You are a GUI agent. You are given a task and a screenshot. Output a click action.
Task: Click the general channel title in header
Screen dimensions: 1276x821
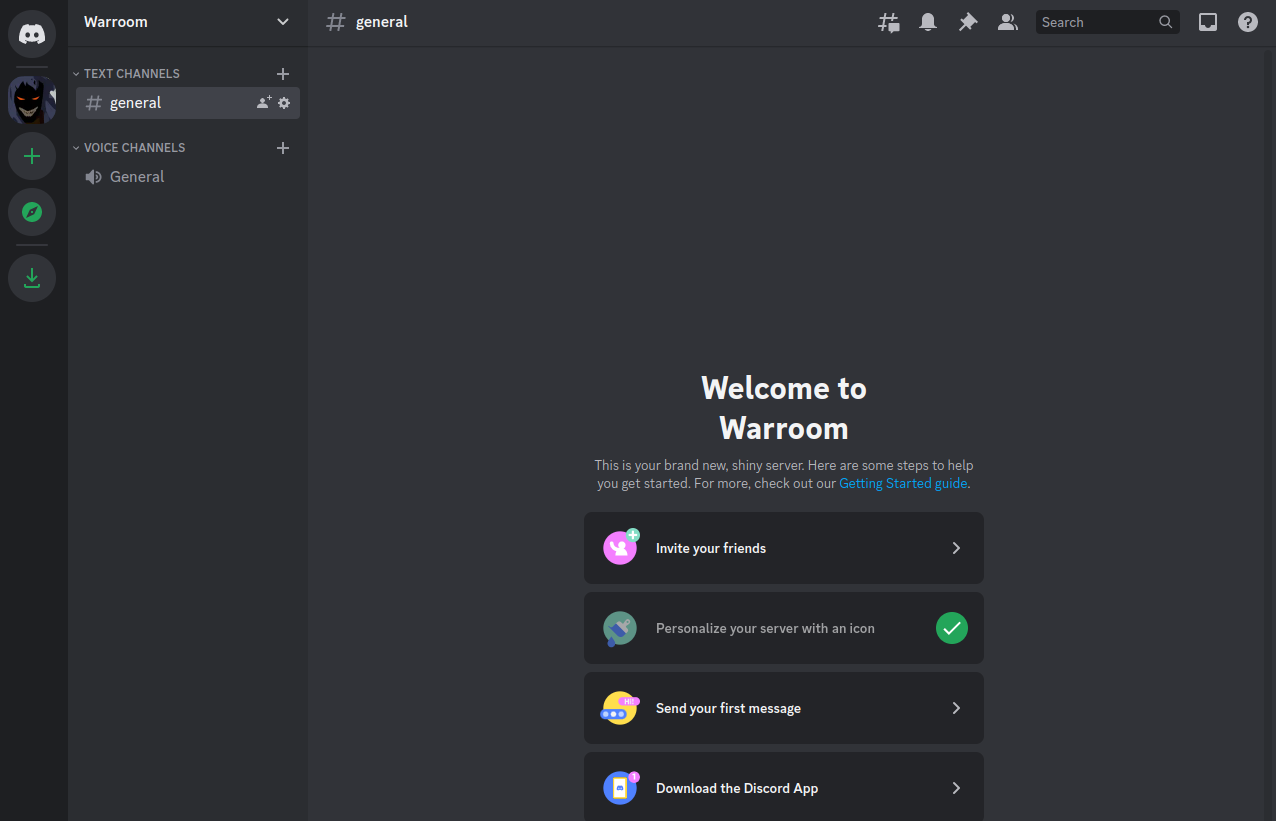click(x=382, y=22)
